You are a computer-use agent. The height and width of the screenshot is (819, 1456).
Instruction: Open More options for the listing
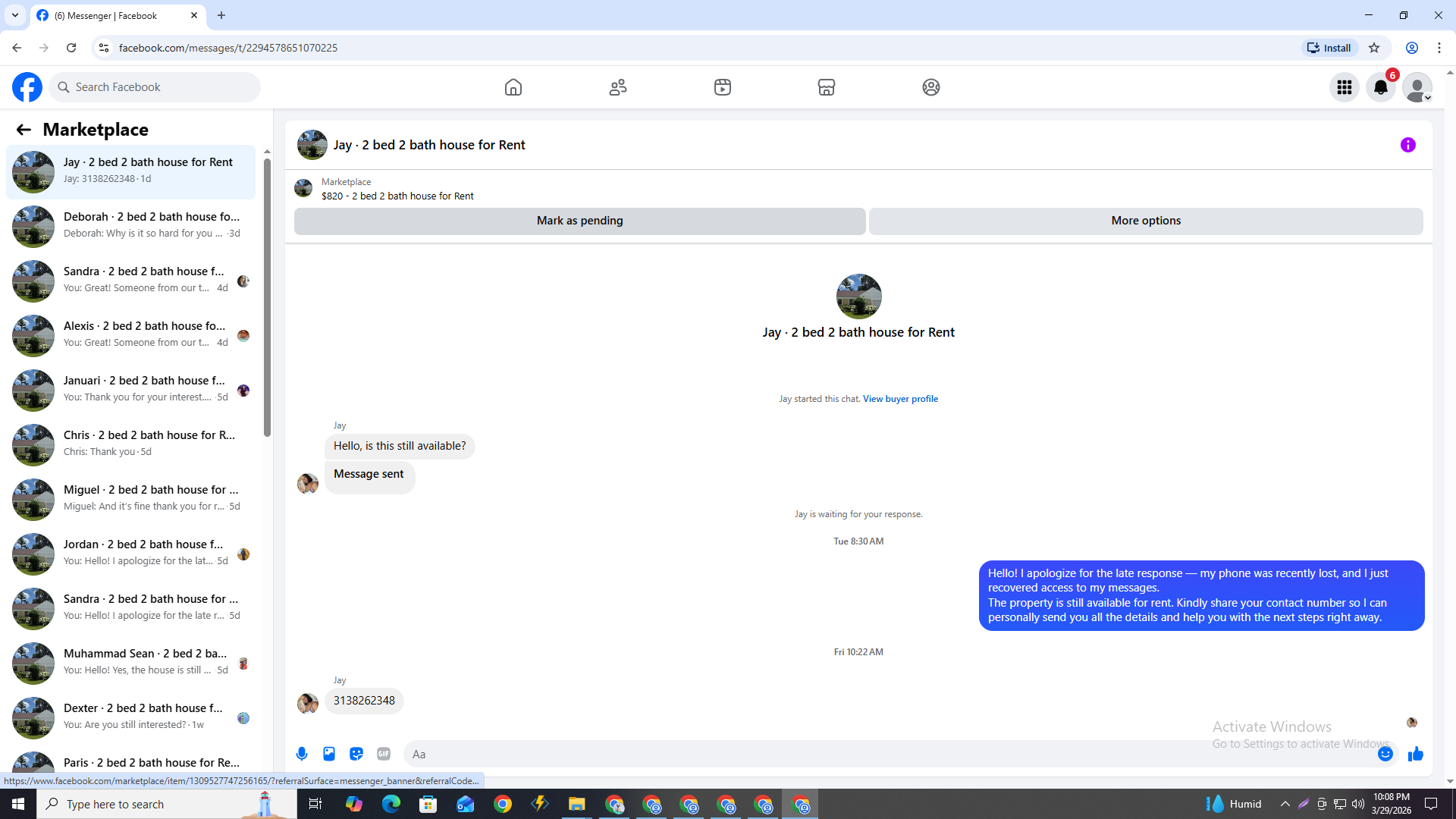point(1146,221)
